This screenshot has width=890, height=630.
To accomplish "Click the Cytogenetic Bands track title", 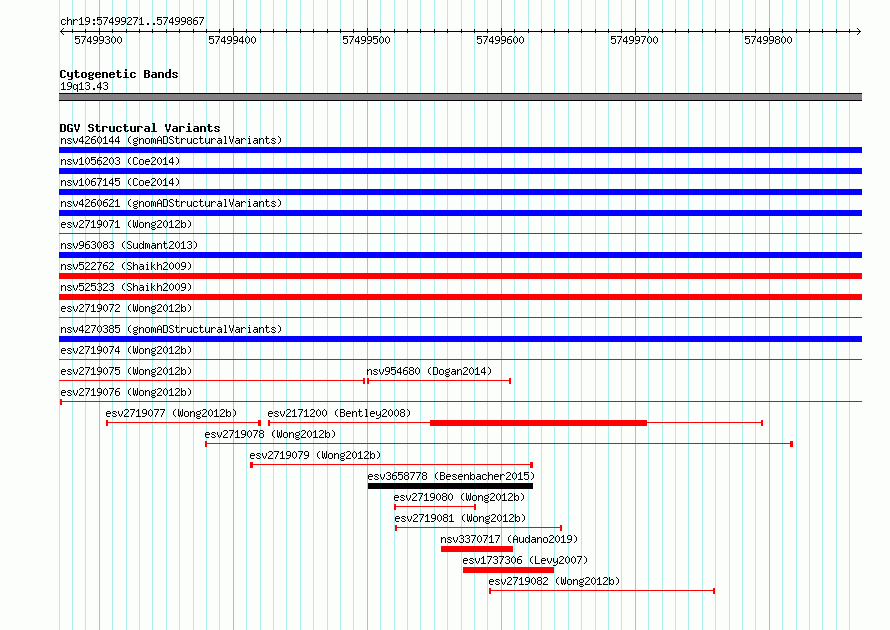I will tap(119, 74).
